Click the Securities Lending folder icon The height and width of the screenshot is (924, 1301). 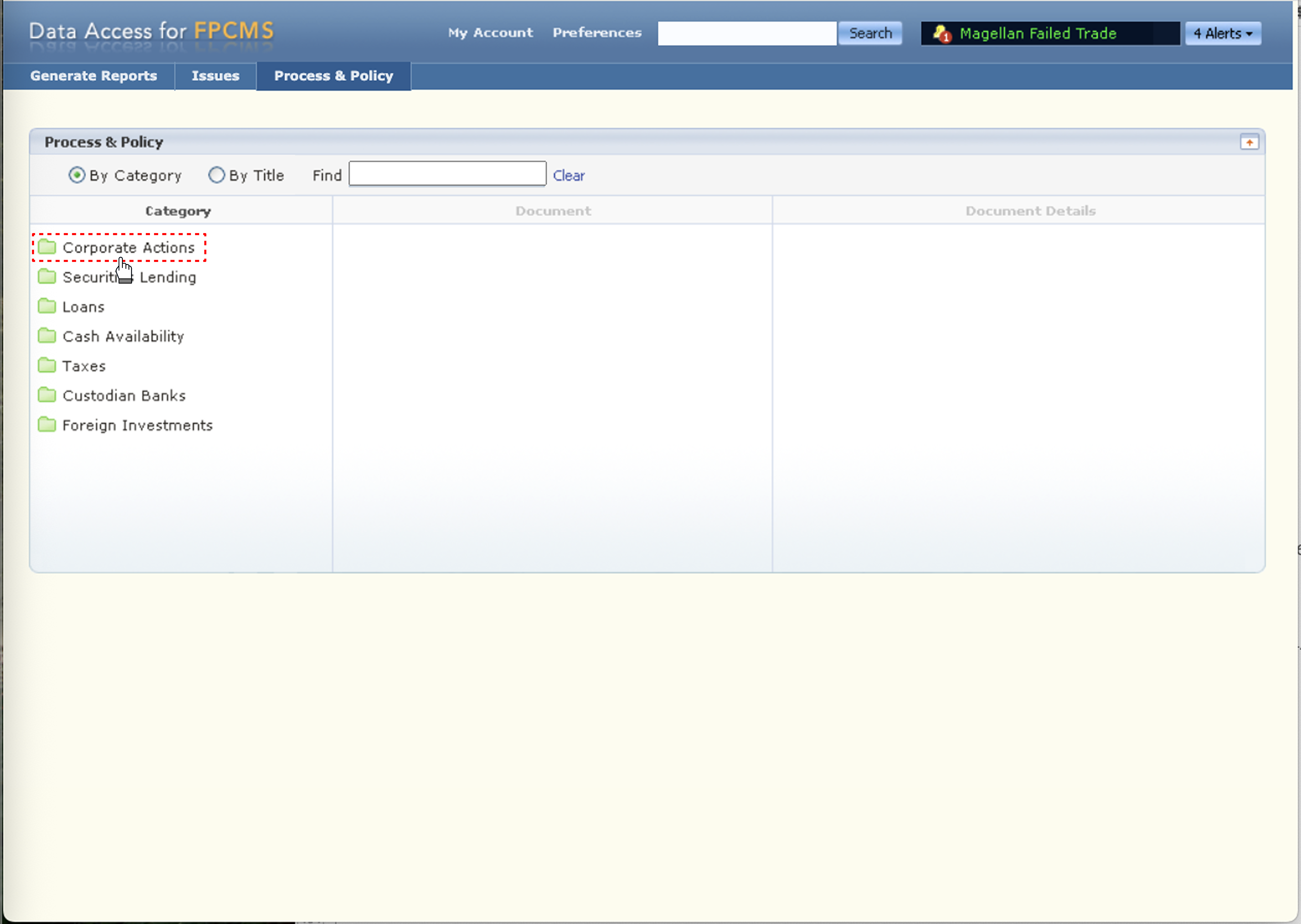[47, 276]
